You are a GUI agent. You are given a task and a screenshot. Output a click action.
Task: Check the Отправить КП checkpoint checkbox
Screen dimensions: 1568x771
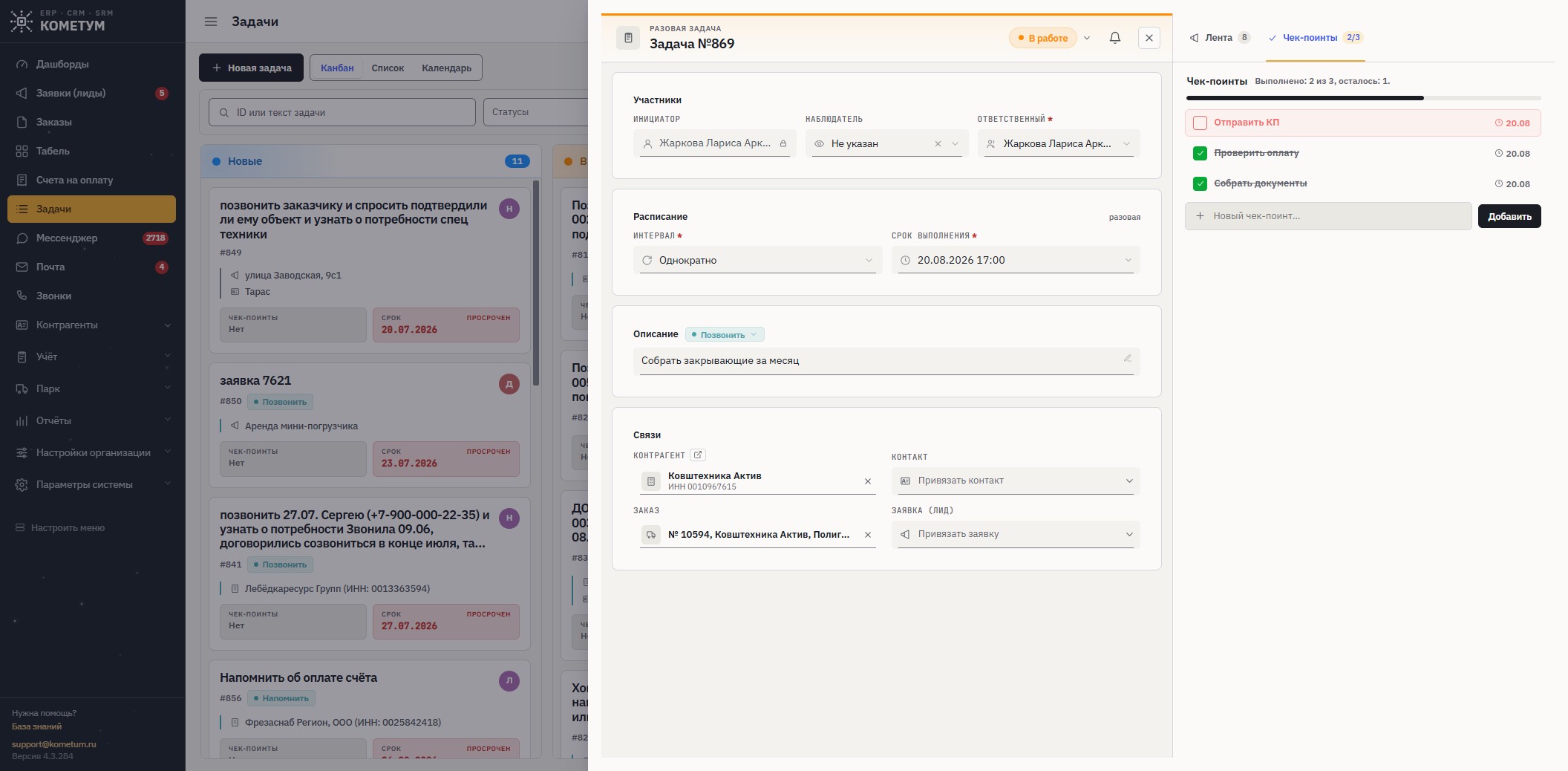coord(1200,123)
